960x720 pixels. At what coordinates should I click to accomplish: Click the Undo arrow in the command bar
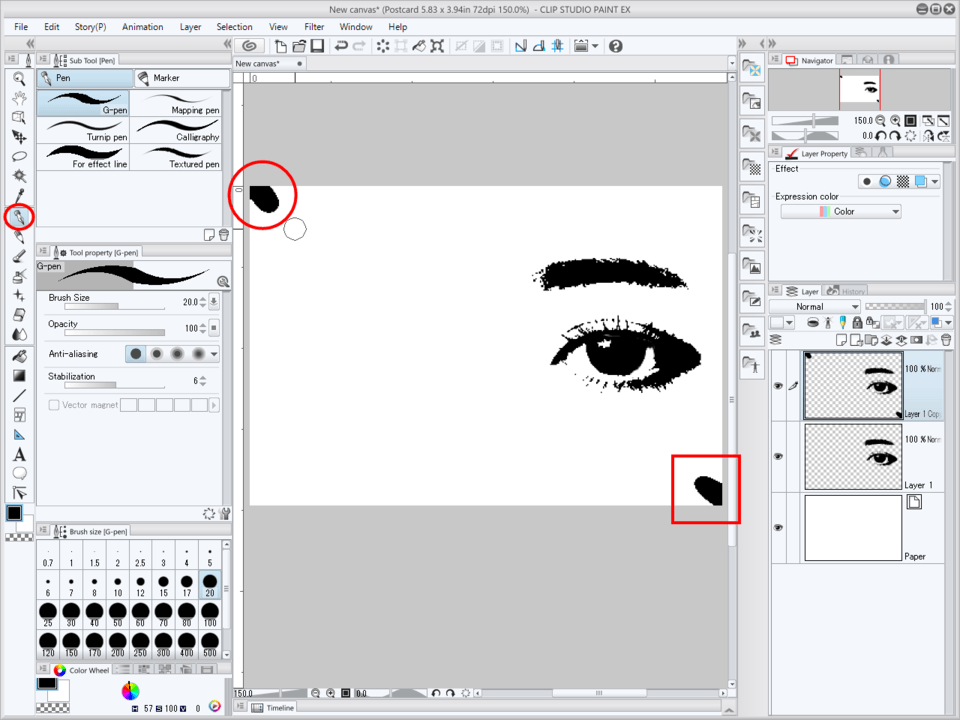pyautogui.click(x=342, y=46)
